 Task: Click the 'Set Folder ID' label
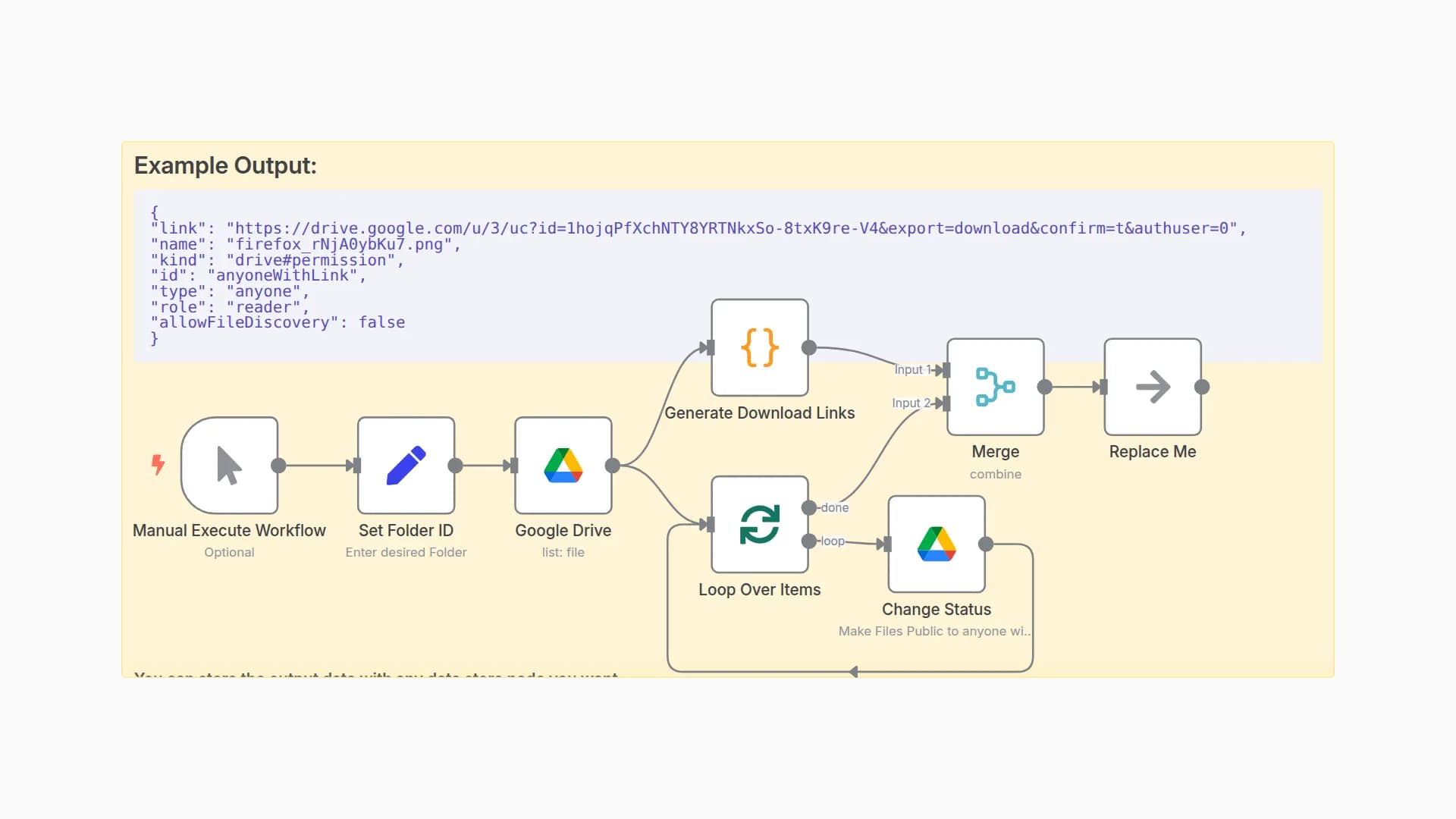click(406, 530)
